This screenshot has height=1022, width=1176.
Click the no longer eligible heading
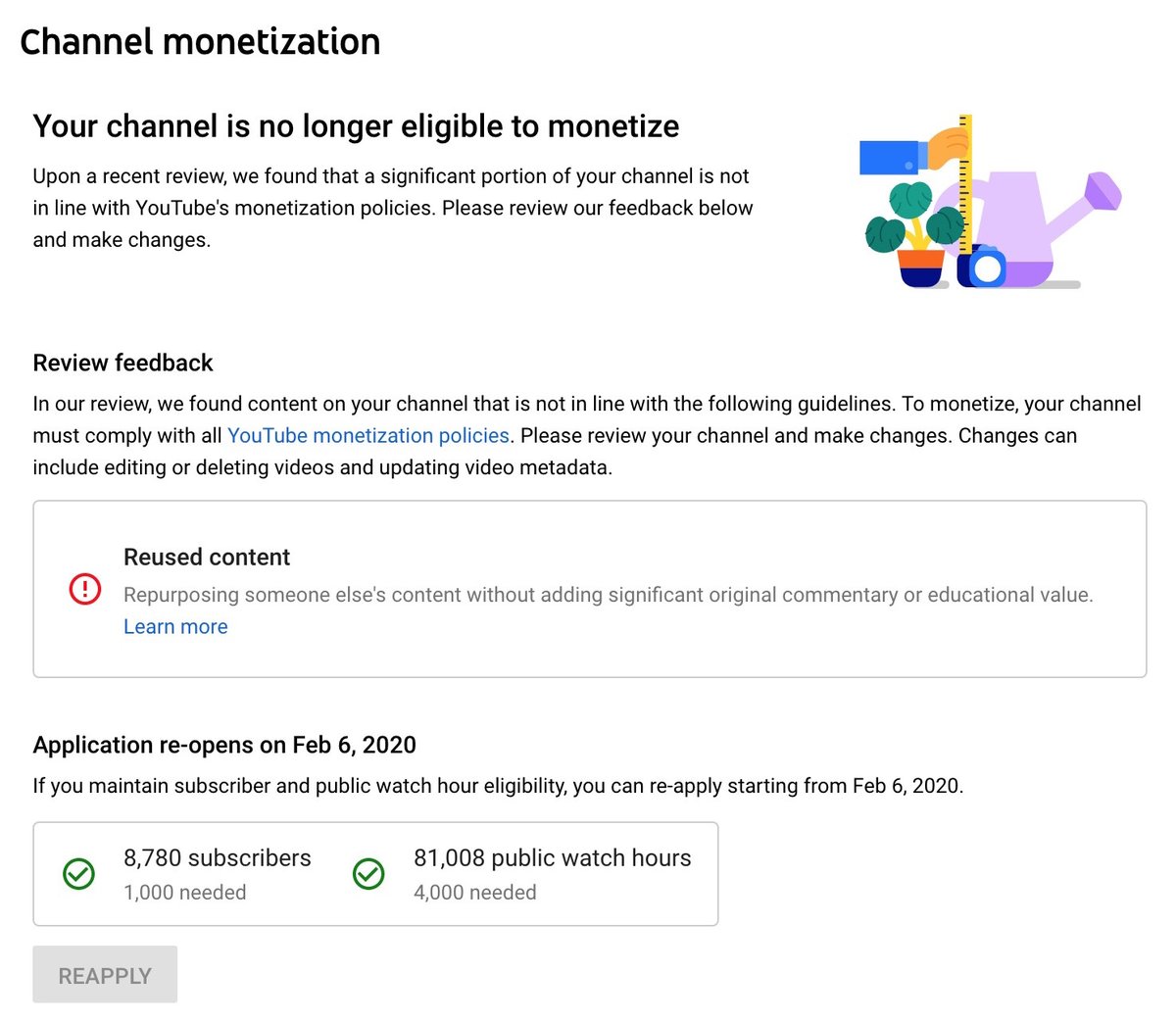point(356,126)
